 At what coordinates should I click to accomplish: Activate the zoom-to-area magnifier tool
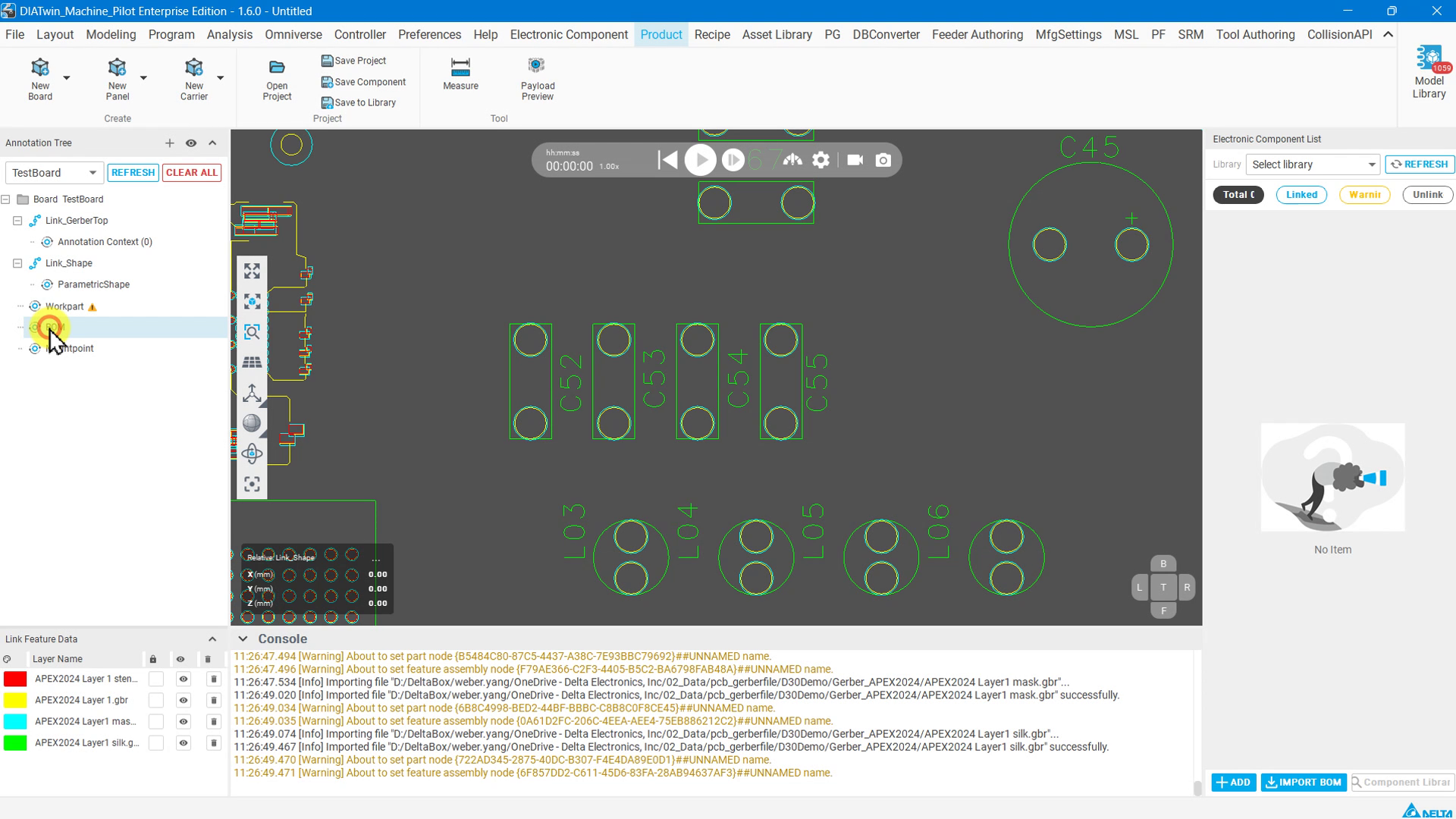click(252, 332)
